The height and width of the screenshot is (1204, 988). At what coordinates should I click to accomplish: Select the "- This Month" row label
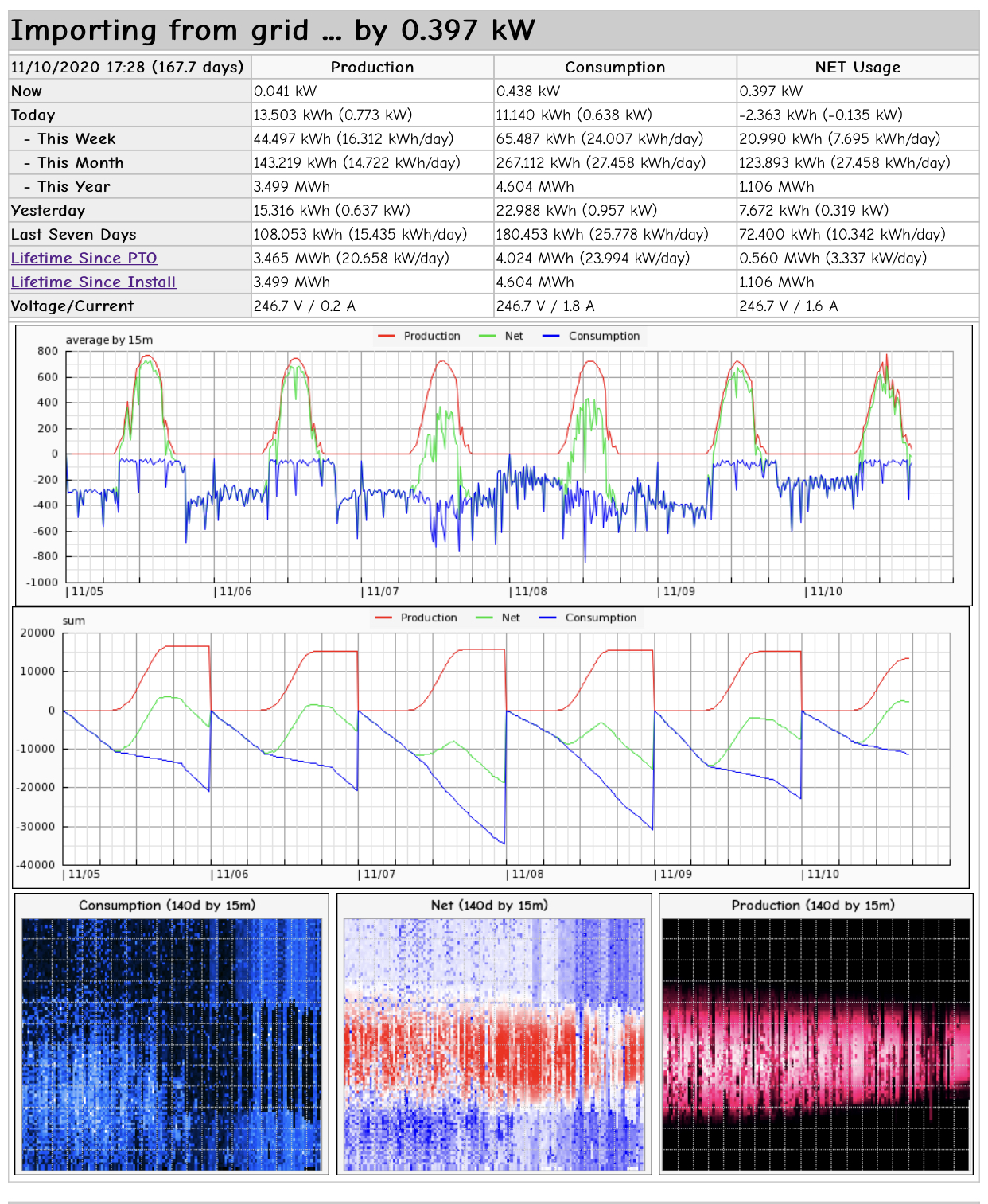[73, 163]
